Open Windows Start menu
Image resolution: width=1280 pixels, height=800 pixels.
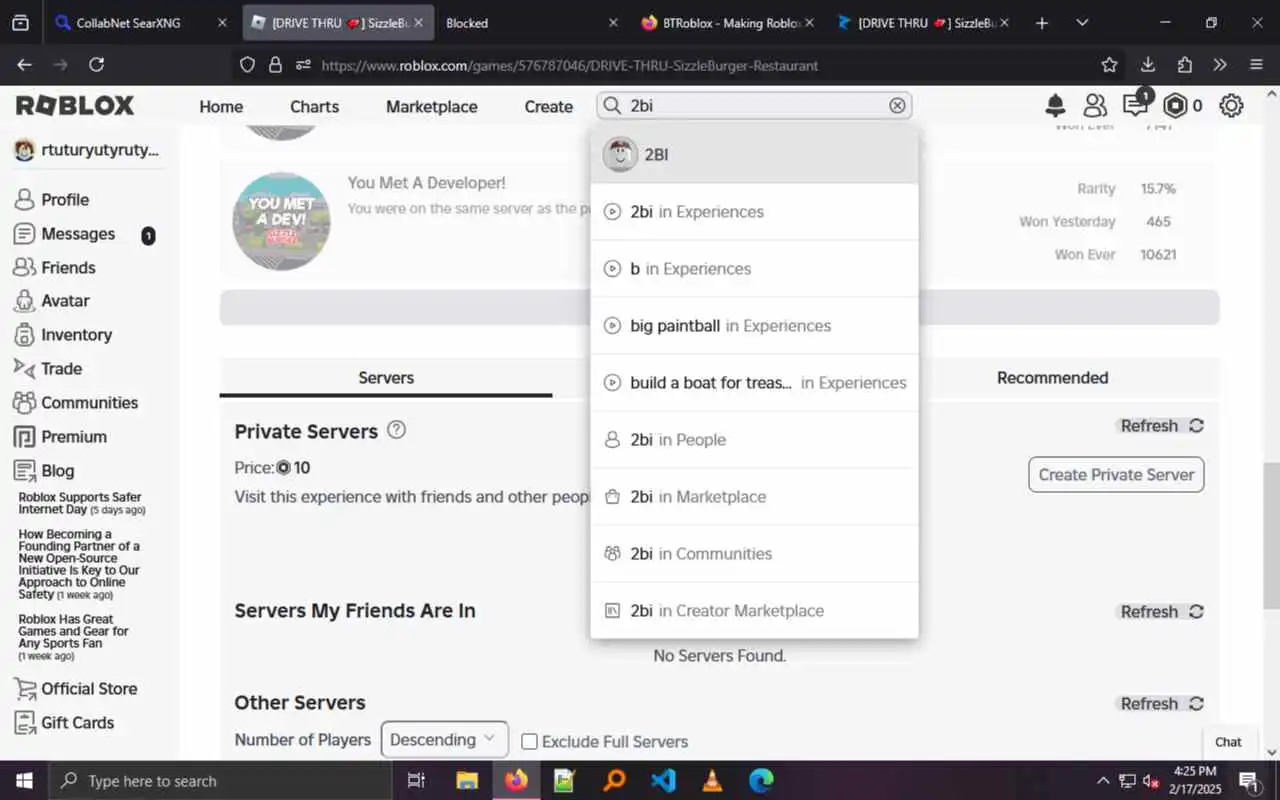click(x=24, y=781)
